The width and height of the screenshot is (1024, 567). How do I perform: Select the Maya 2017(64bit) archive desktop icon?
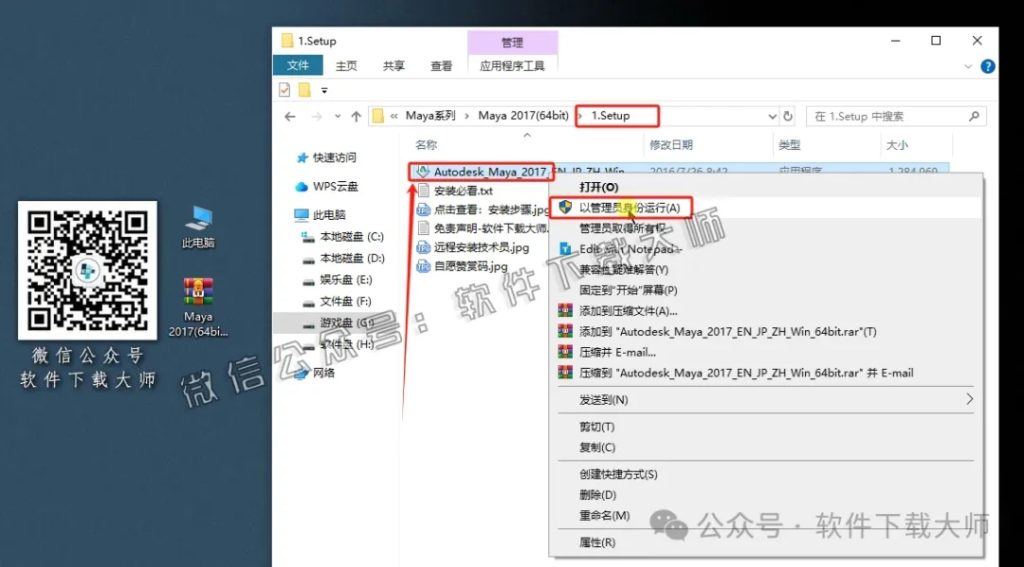[x=198, y=307]
